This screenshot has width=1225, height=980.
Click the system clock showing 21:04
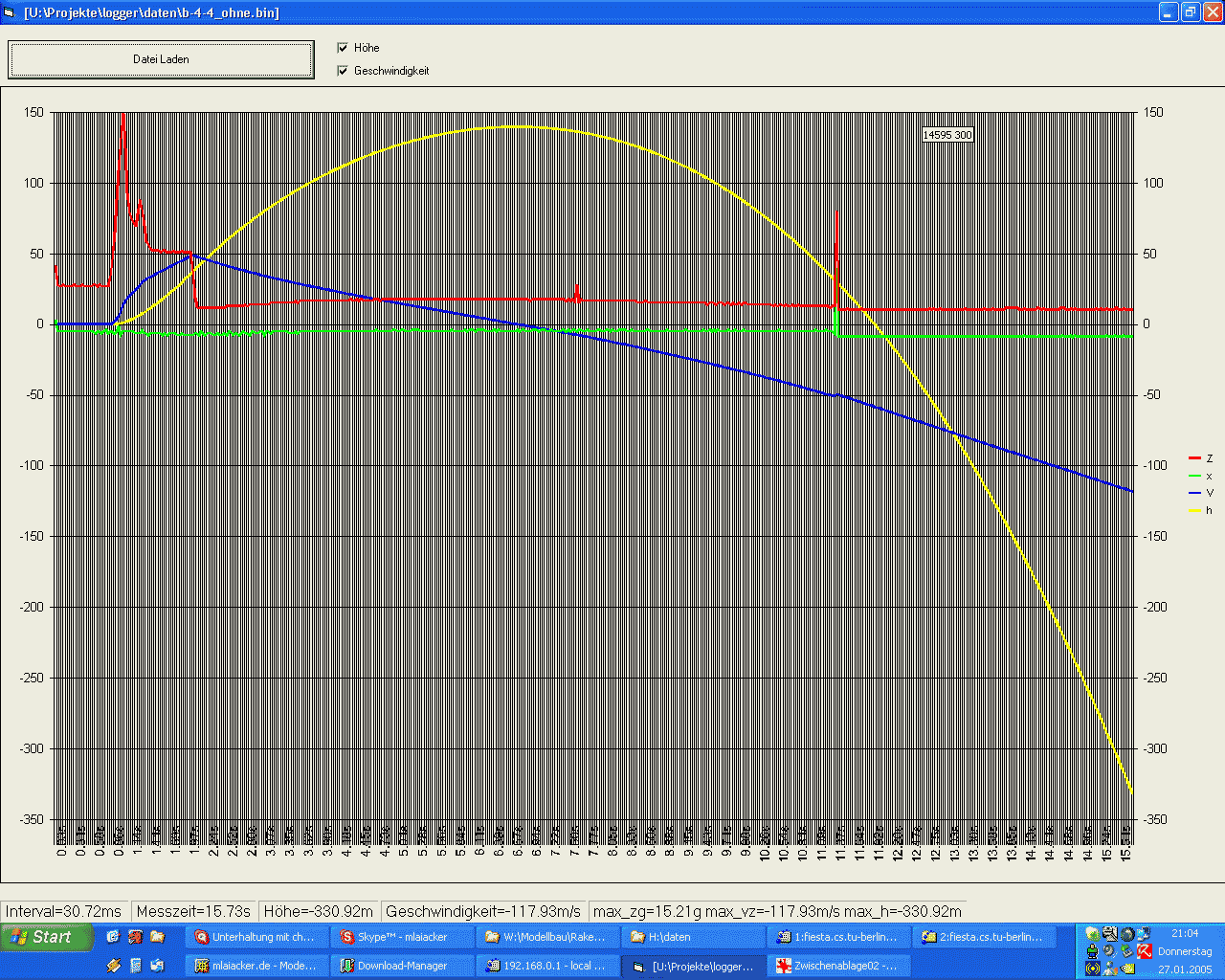pos(1184,934)
